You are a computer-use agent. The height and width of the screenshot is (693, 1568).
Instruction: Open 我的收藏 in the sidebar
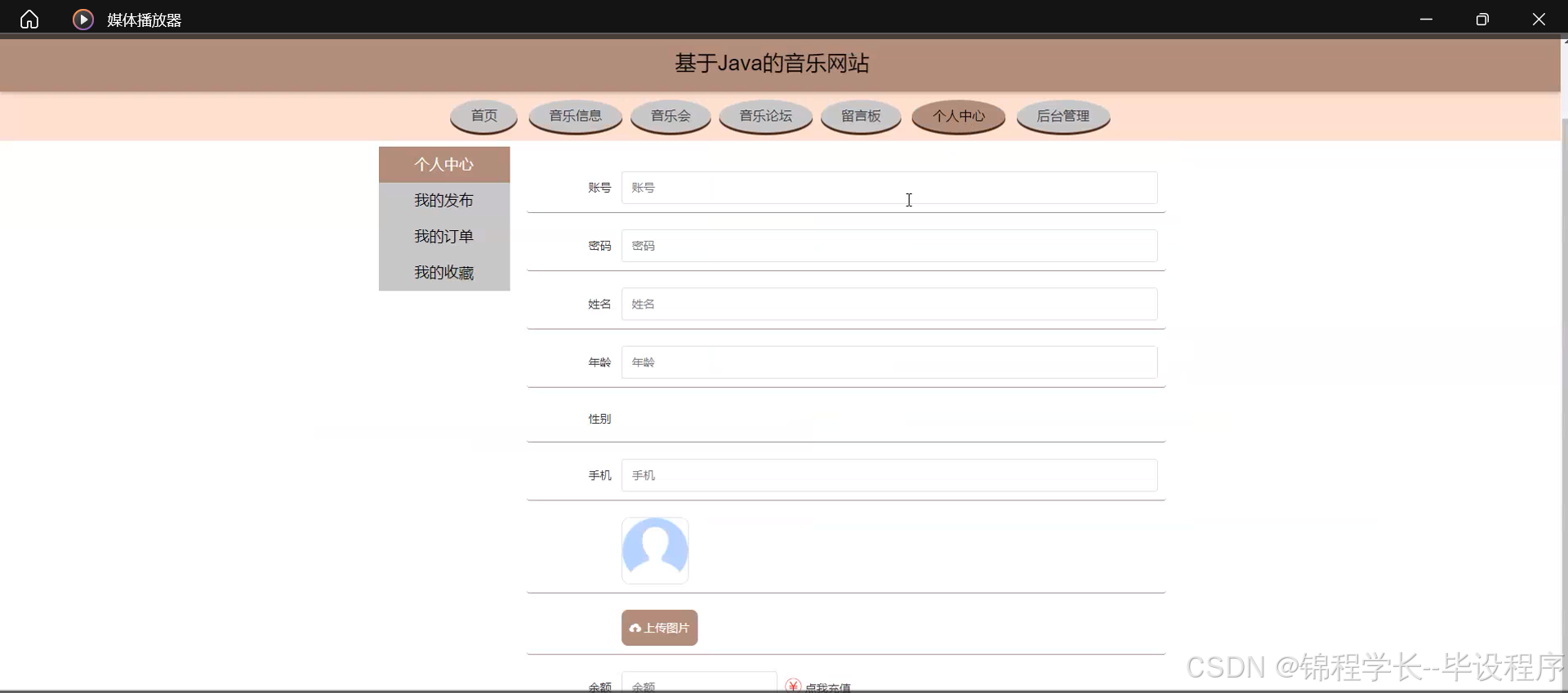point(444,272)
